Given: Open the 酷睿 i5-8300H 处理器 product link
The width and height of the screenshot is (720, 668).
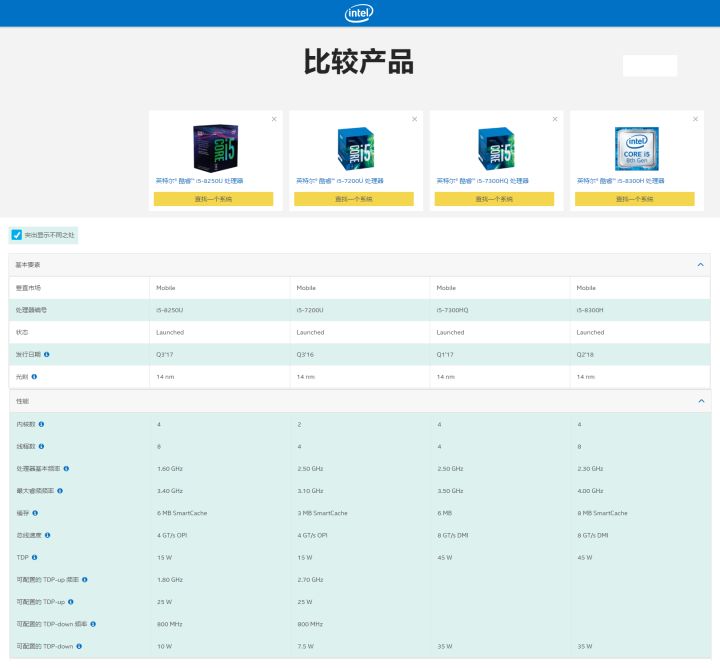Looking at the screenshot, I should [620, 181].
